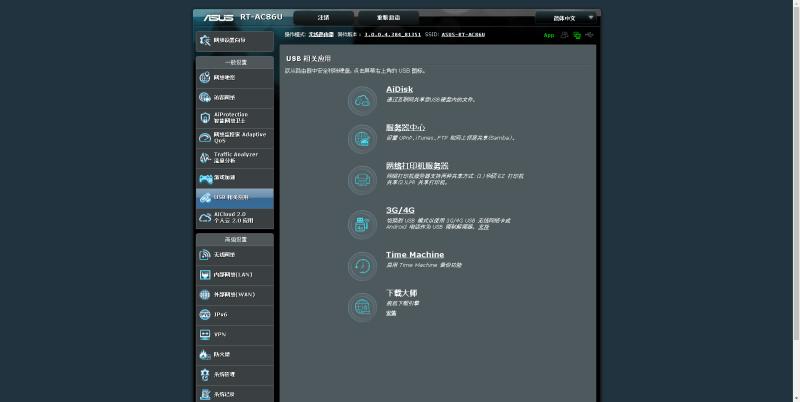Open the network setup wizard (网络设置向导)

(x=235, y=41)
